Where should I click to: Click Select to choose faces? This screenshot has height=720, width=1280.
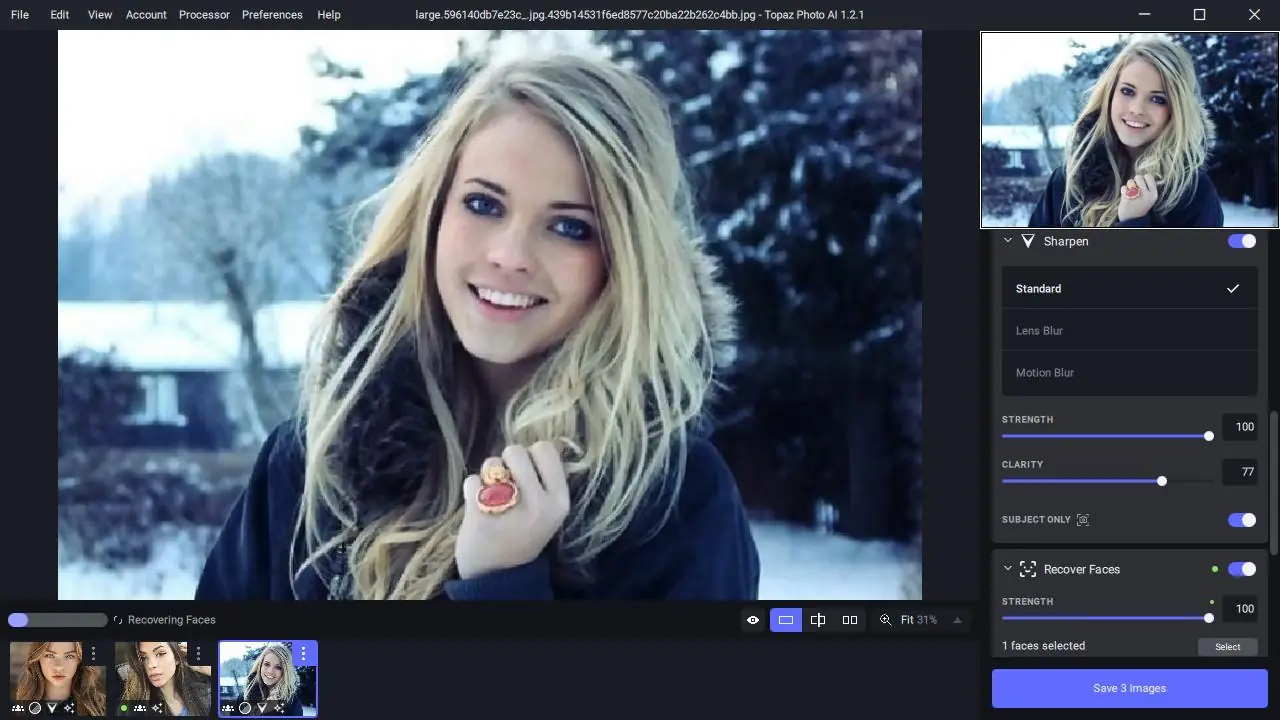click(1227, 647)
